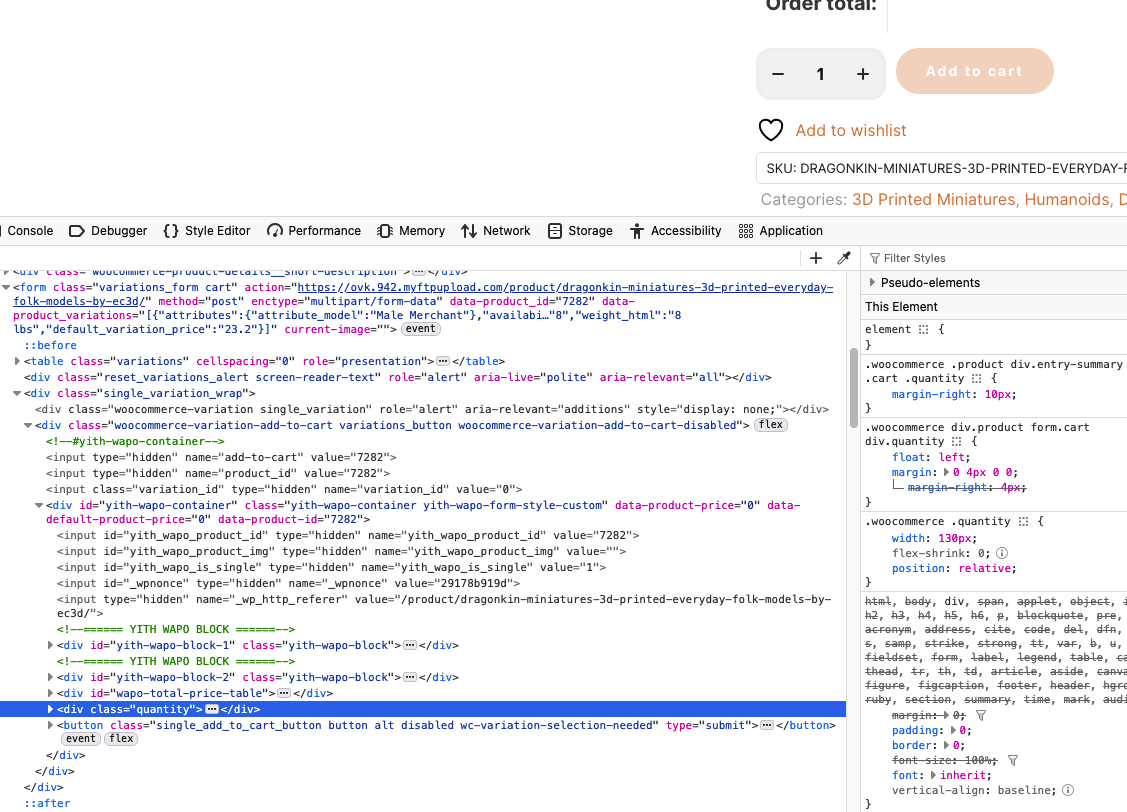The height and width of the screenshot is (812, 1127).
Task: Open the Style Editor tab
Action: (207, 231)
